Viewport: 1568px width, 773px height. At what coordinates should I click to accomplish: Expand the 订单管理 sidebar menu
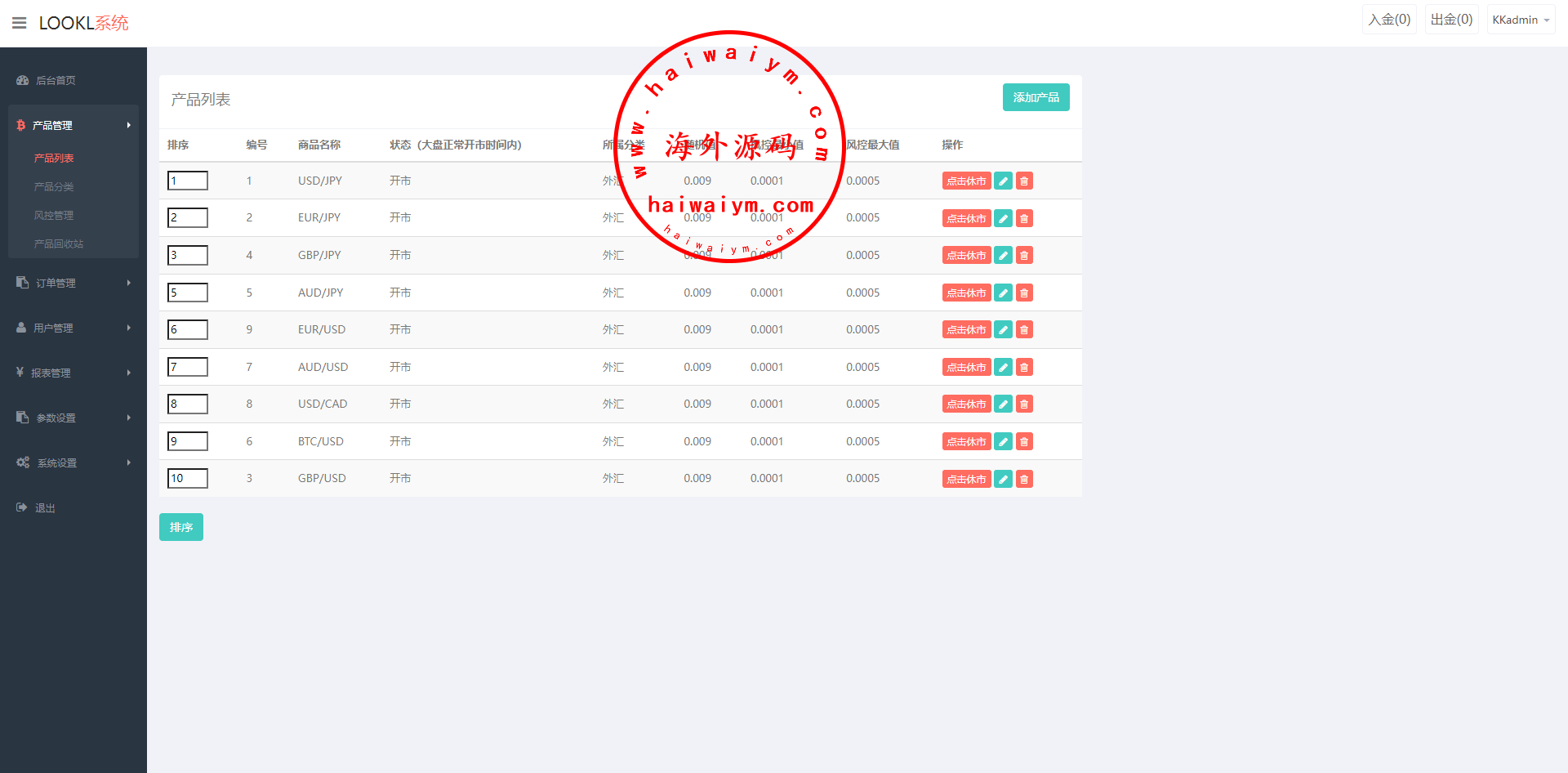point(73,283)
